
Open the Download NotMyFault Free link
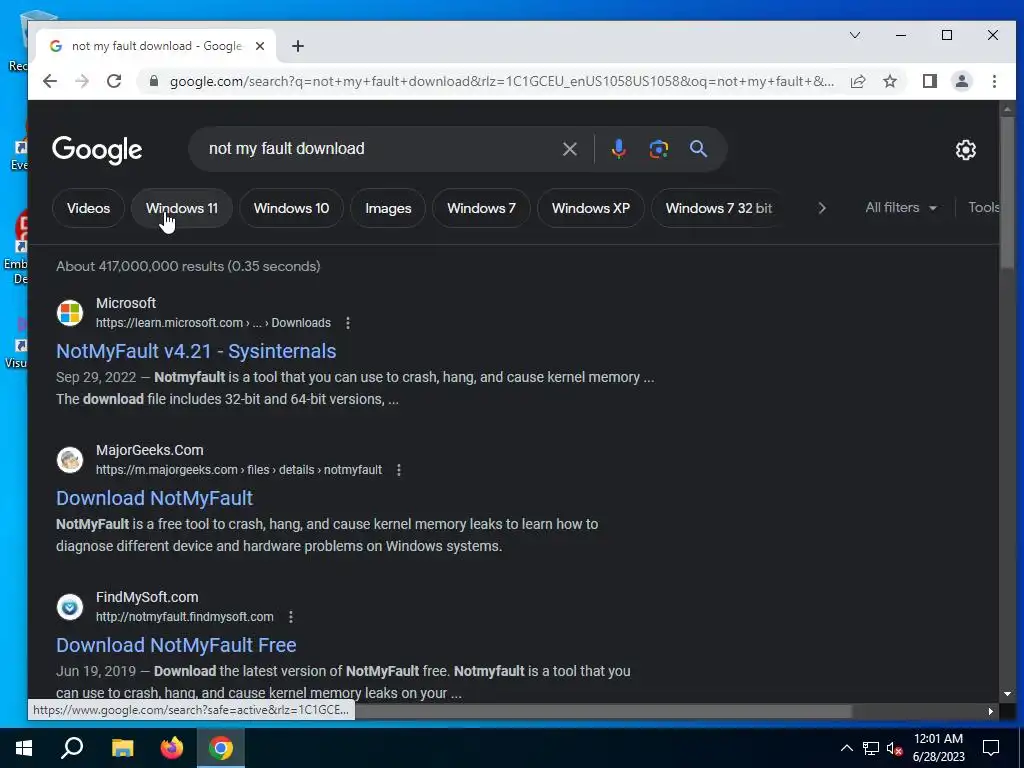tap(176, 645)
